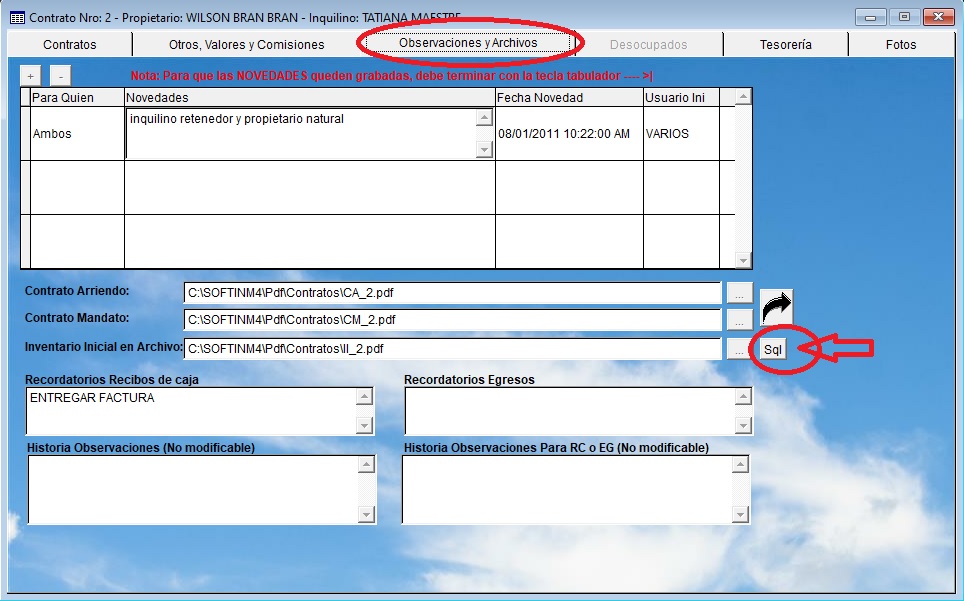Open the Contratos tab
The width and height of the screenshot is (964, 601).
pyautogui.click(x=69, y=45)
